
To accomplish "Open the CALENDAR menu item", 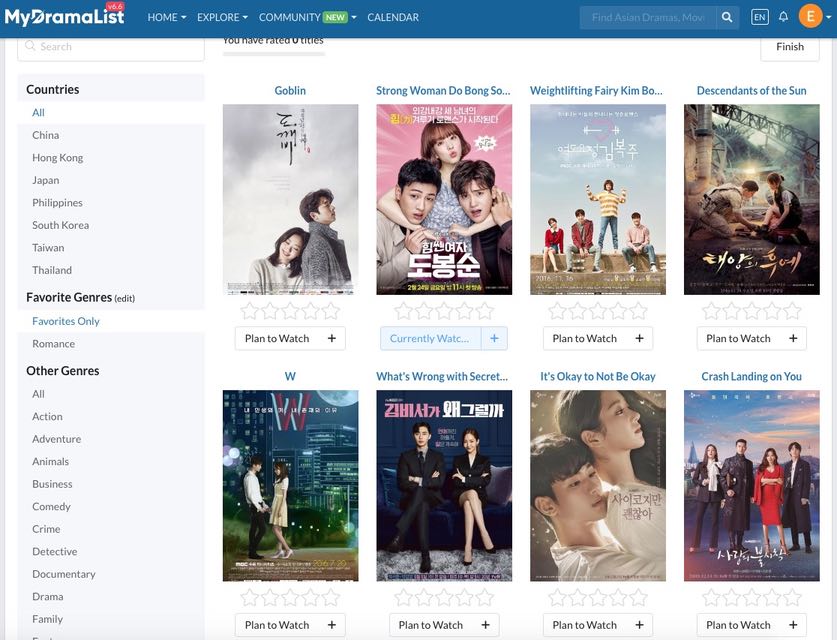I will (392, 16).
